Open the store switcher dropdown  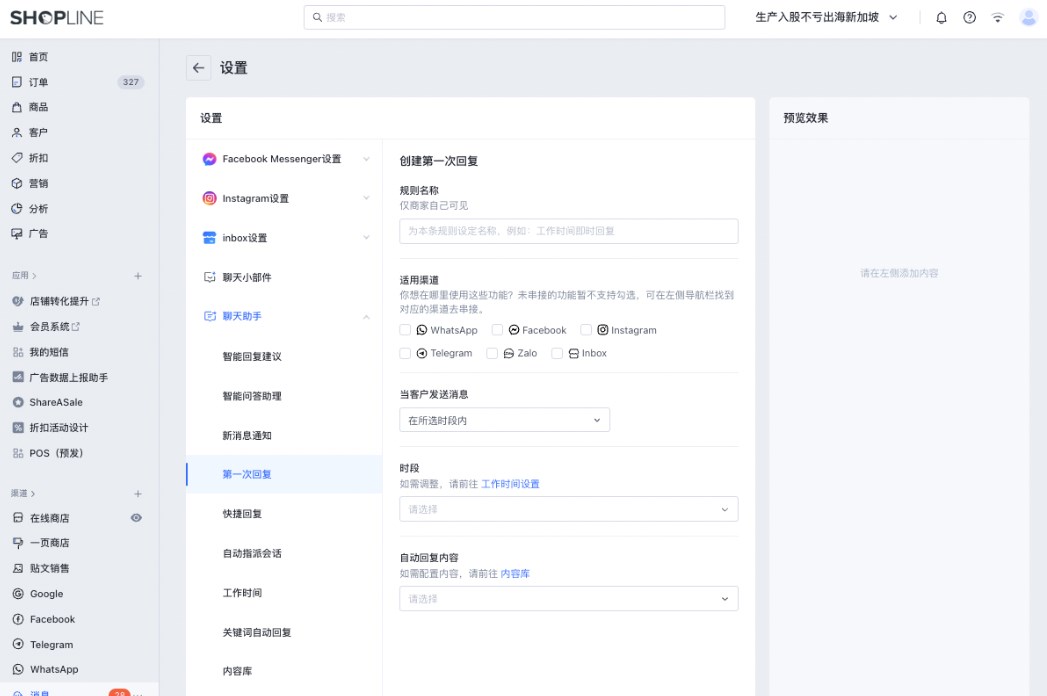coord(826,17)
